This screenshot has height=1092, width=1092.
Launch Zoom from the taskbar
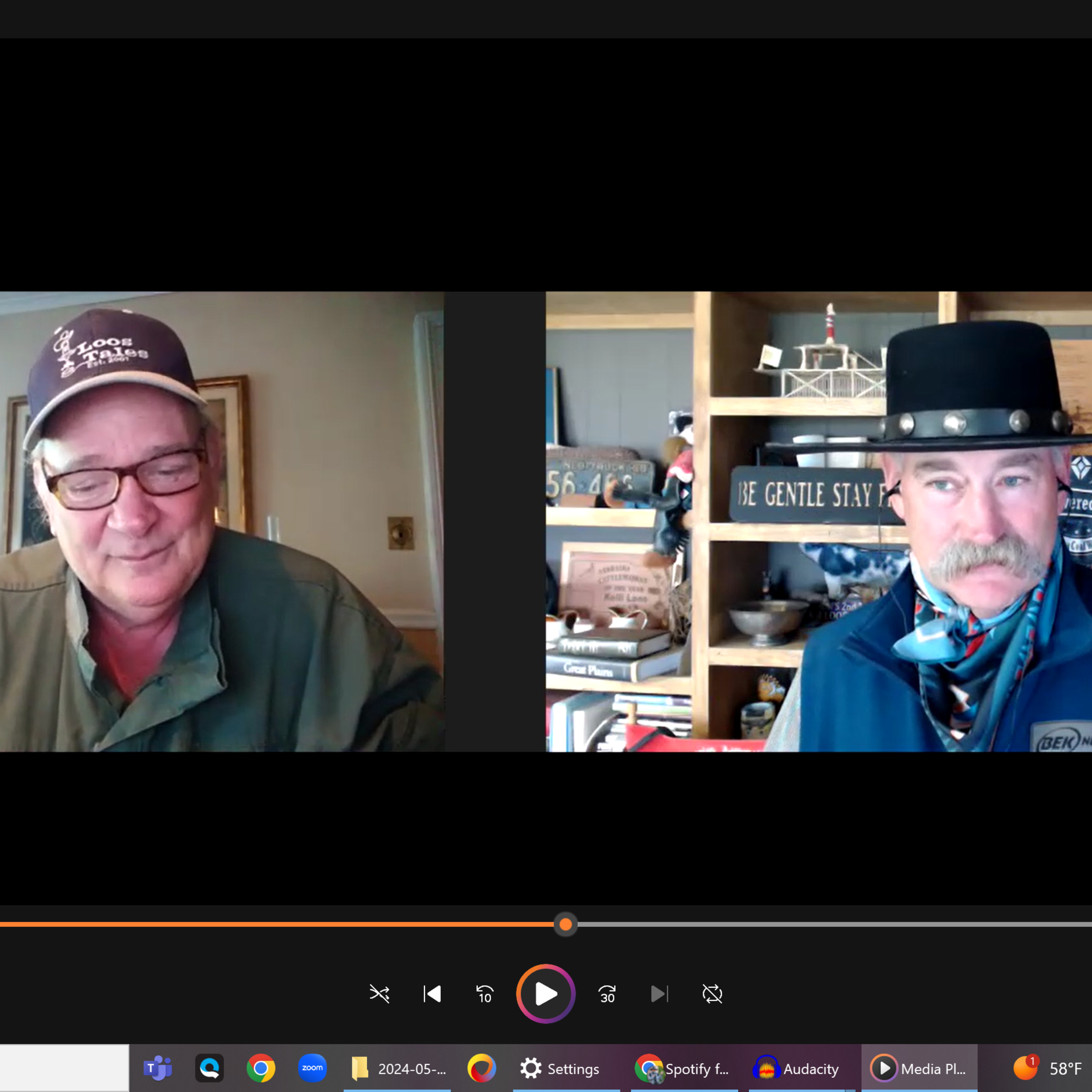(x=313, y=1068)
